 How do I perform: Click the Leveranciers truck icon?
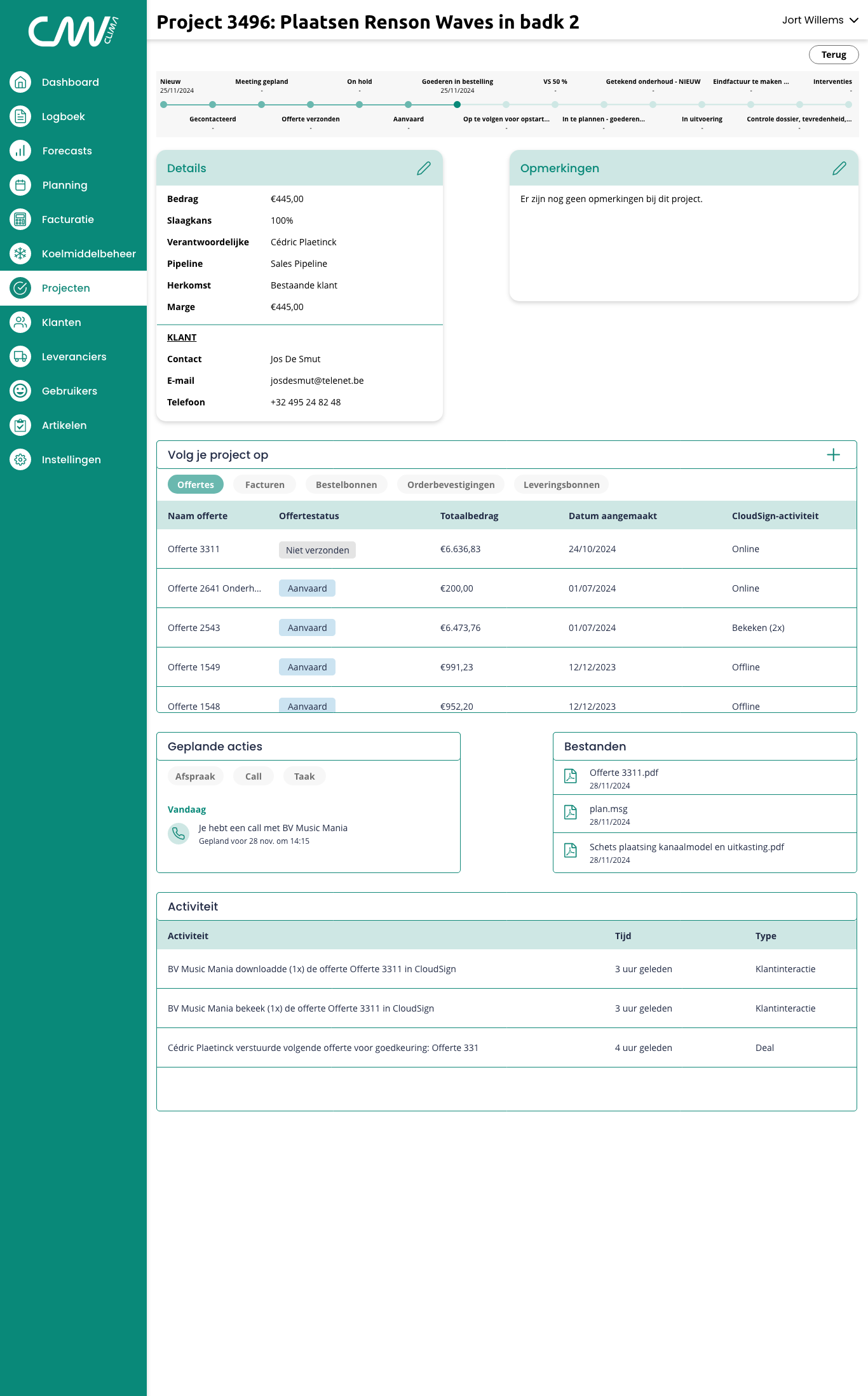pos(20,356)
